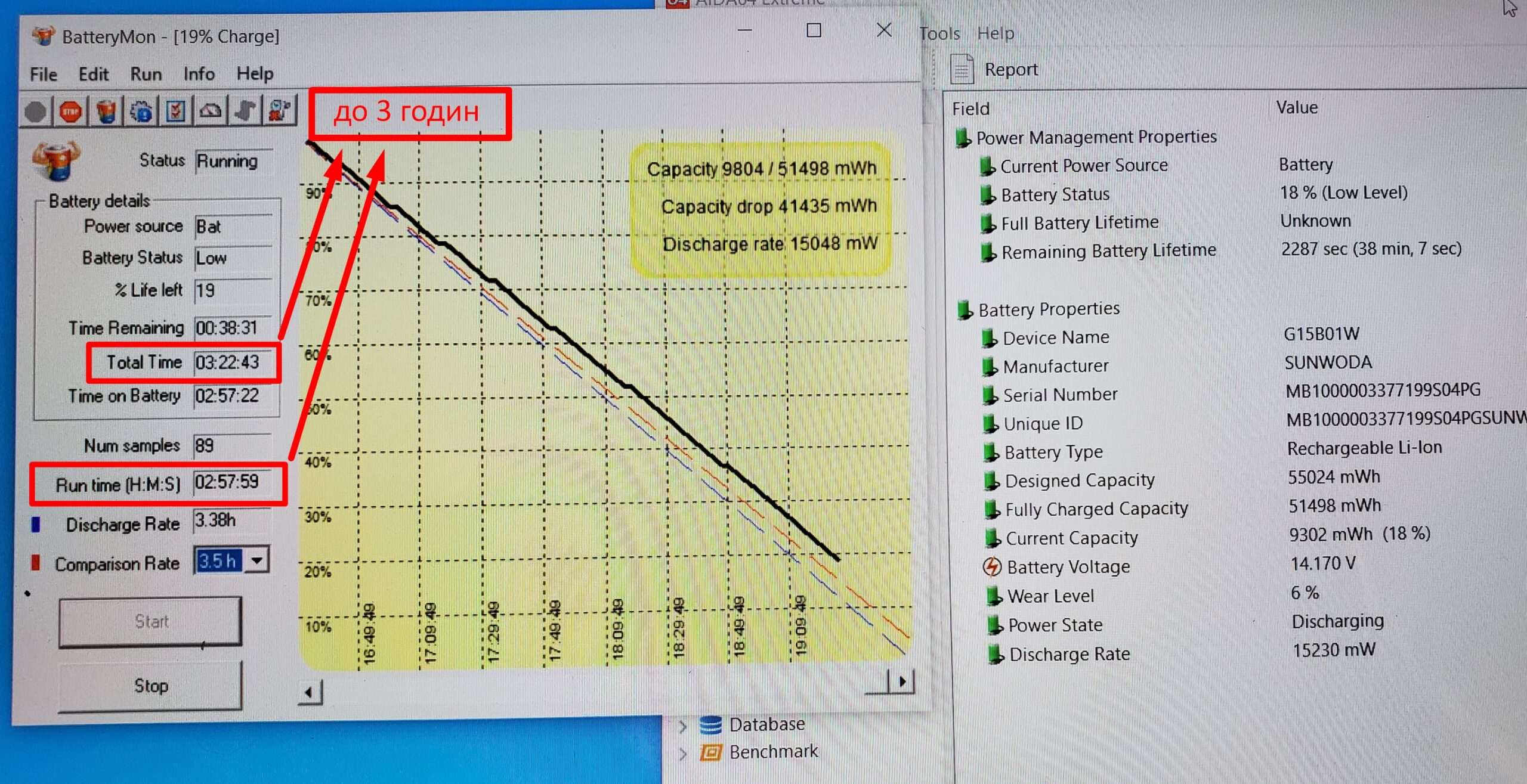Viewport: 1527px width, 784px height.
Task: Click the battery information toolbar icon
Action: 106,112
